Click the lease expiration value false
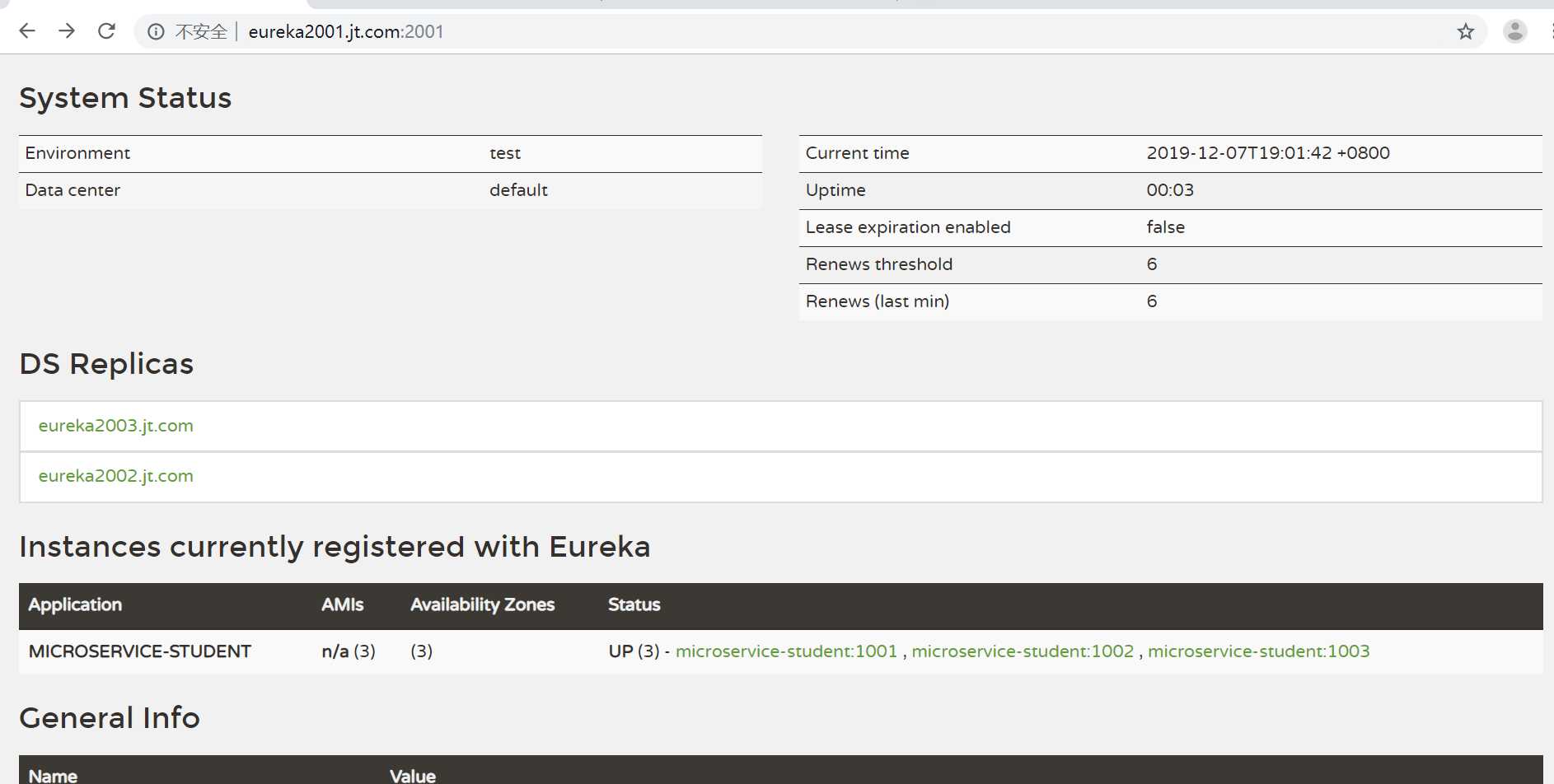 (1165, 227)
